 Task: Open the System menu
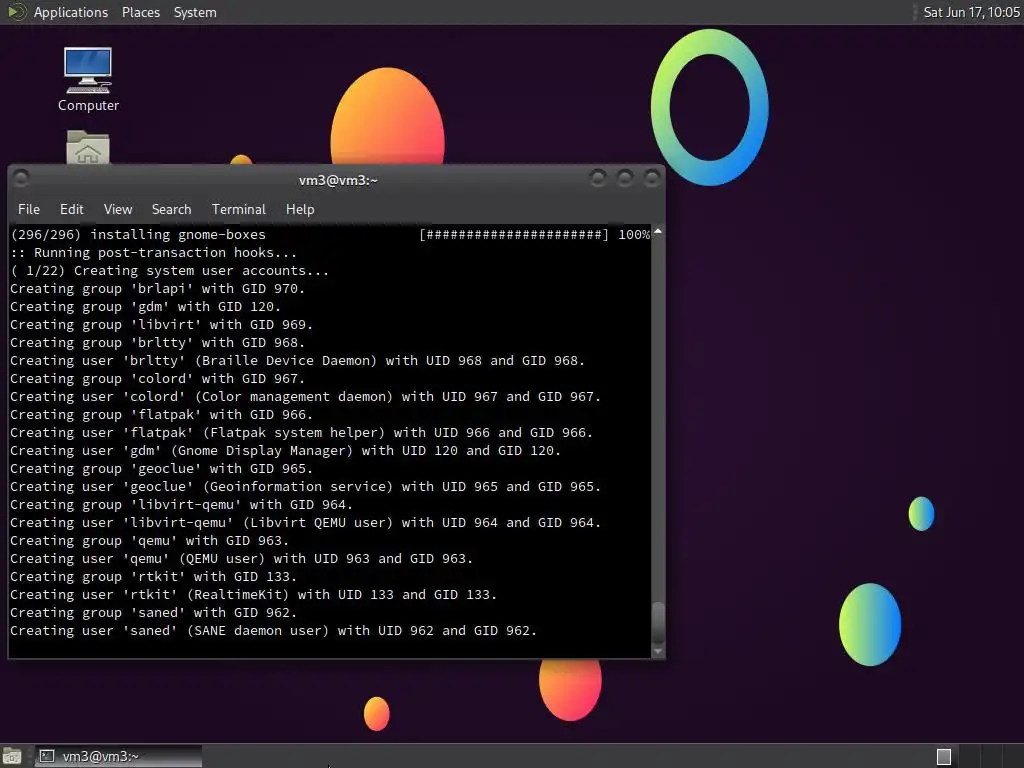(x=195, y=12)
